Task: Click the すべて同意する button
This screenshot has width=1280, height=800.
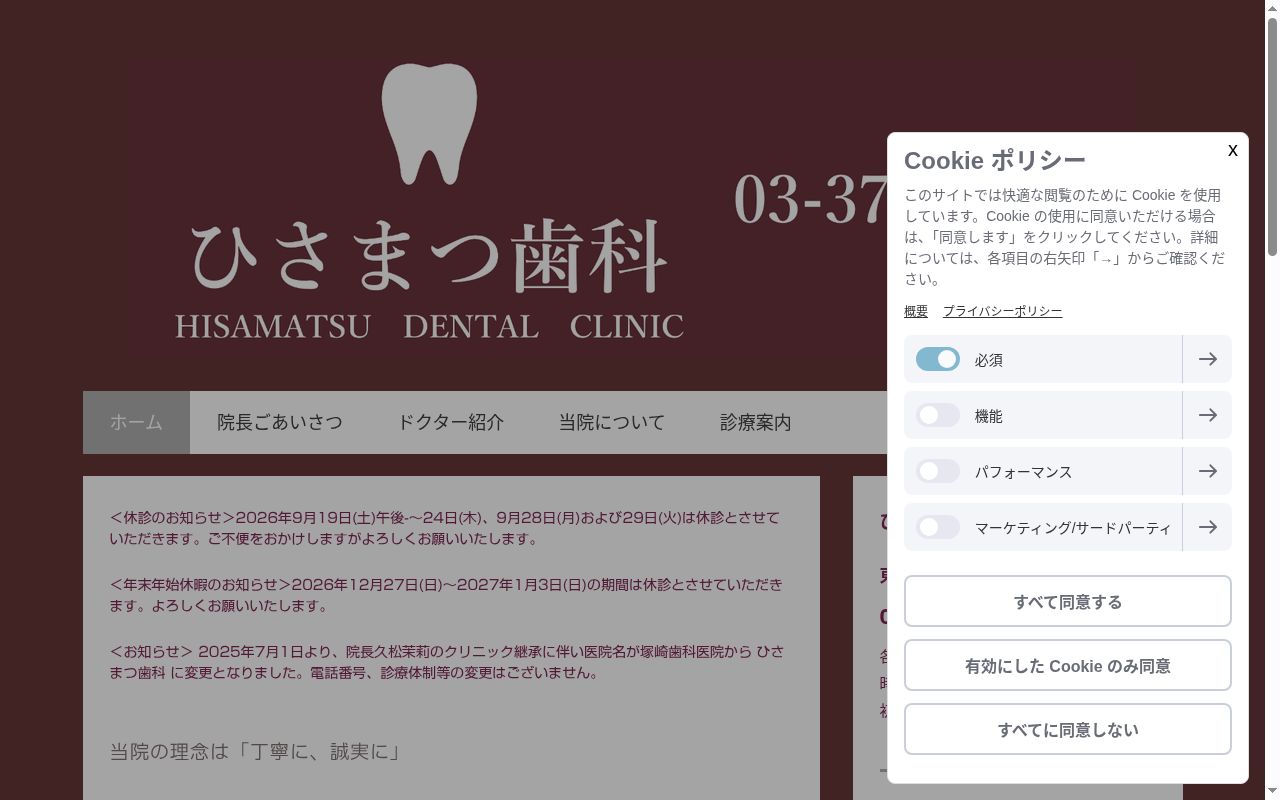Action: 1068,601
